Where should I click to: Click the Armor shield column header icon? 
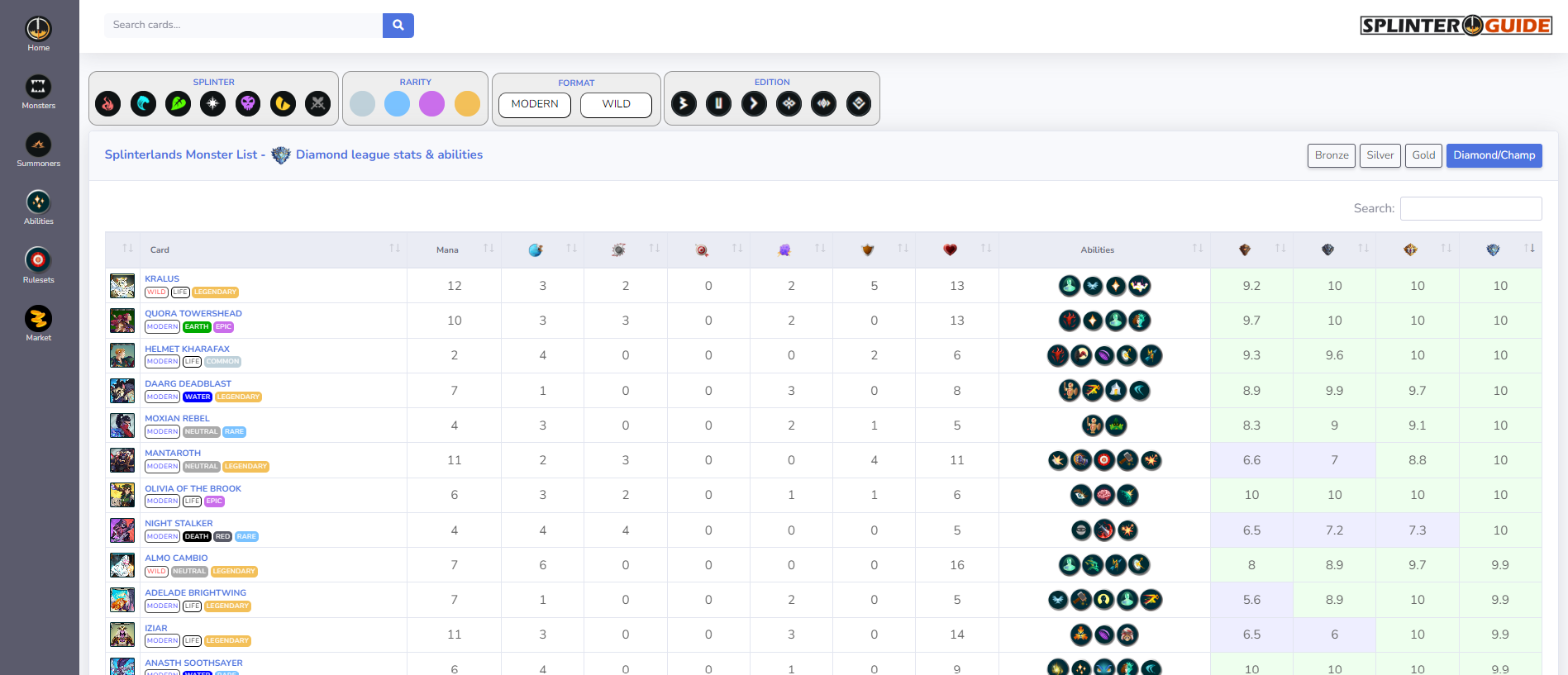pyautogui.click(x=867, y=250)
